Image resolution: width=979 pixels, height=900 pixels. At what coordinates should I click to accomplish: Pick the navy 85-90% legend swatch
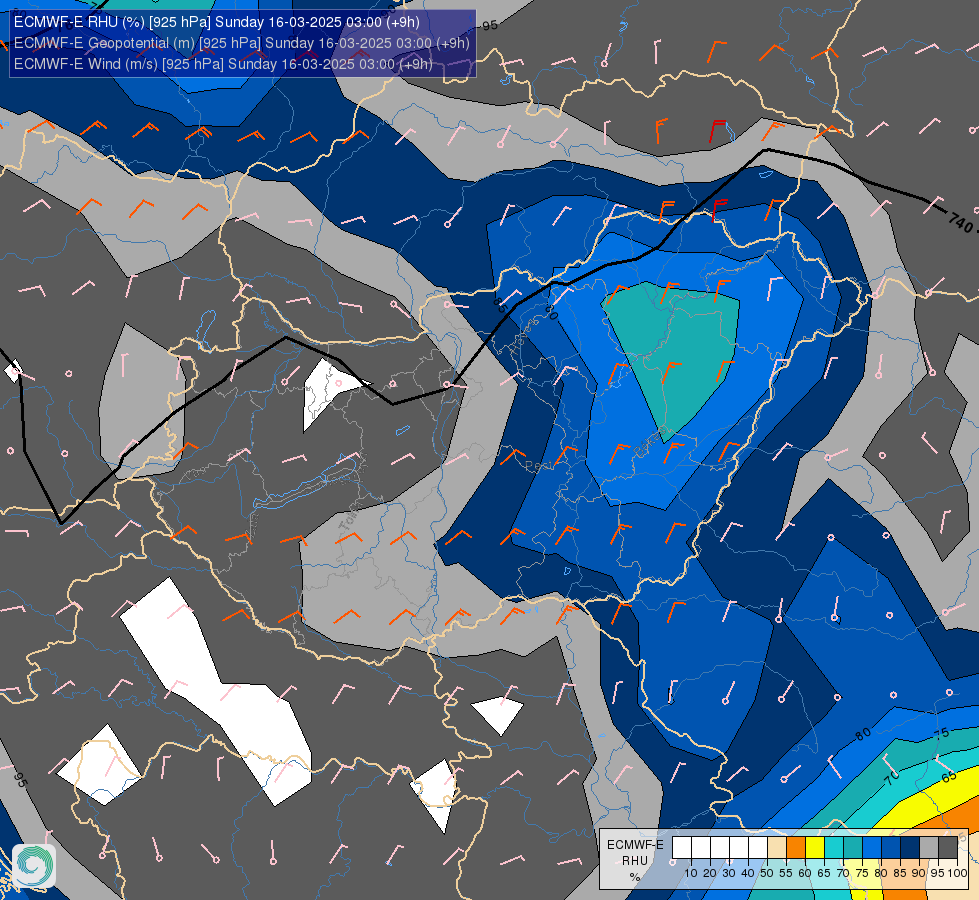tap(910, 848)
